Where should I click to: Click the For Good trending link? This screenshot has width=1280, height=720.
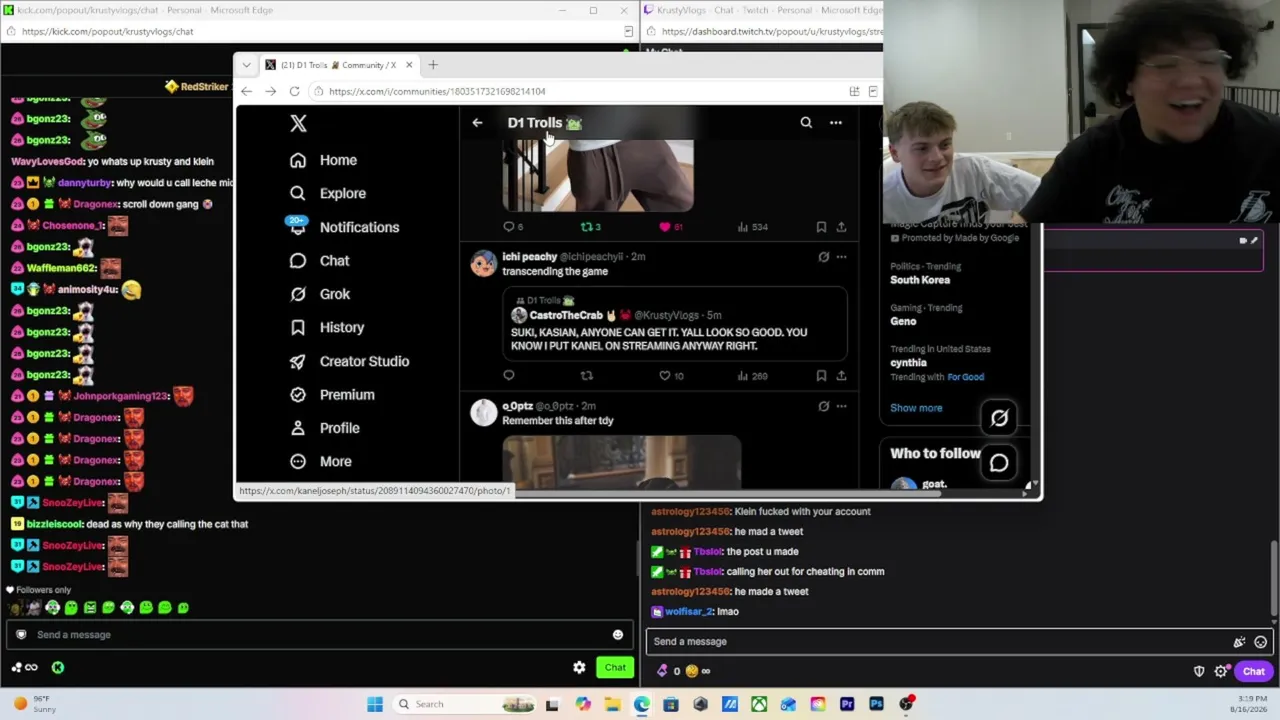(965, 377)
